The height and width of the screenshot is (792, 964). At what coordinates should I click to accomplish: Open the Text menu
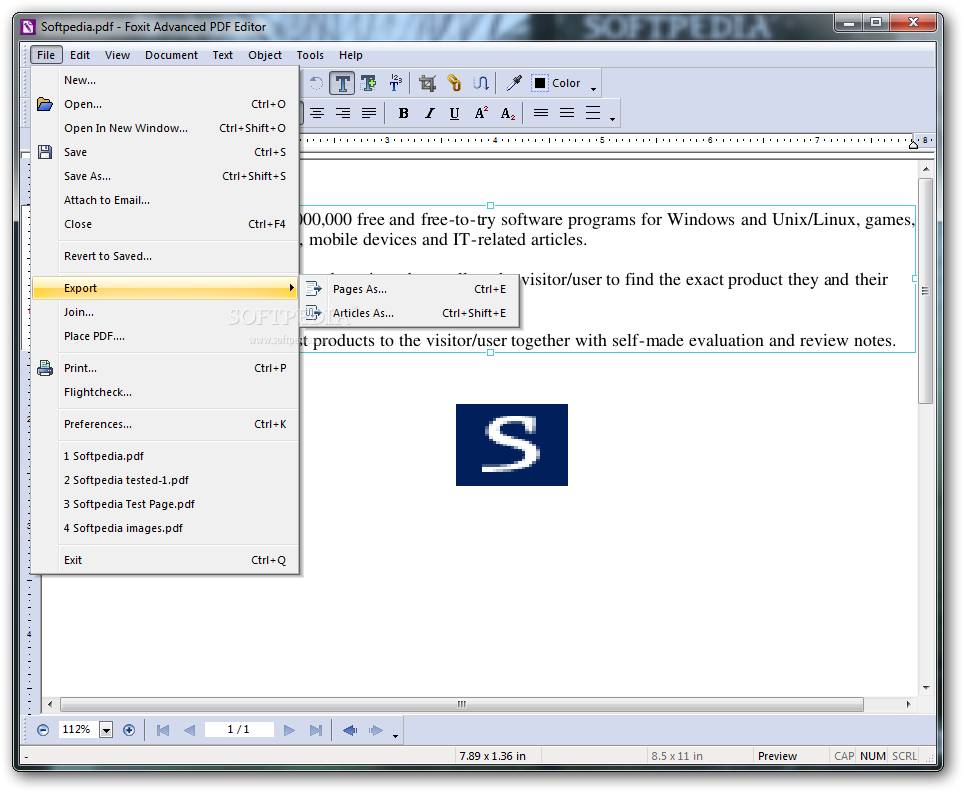click(x=222, y=55)
